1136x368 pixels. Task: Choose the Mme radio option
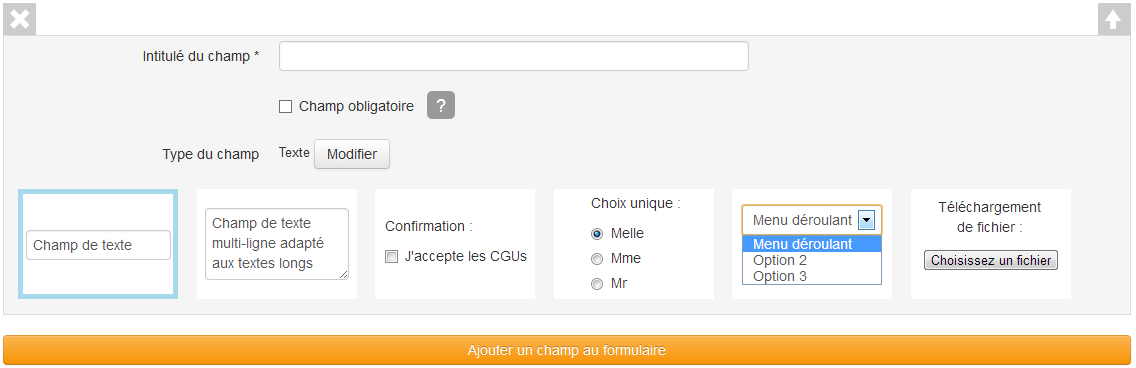point(597,259)
